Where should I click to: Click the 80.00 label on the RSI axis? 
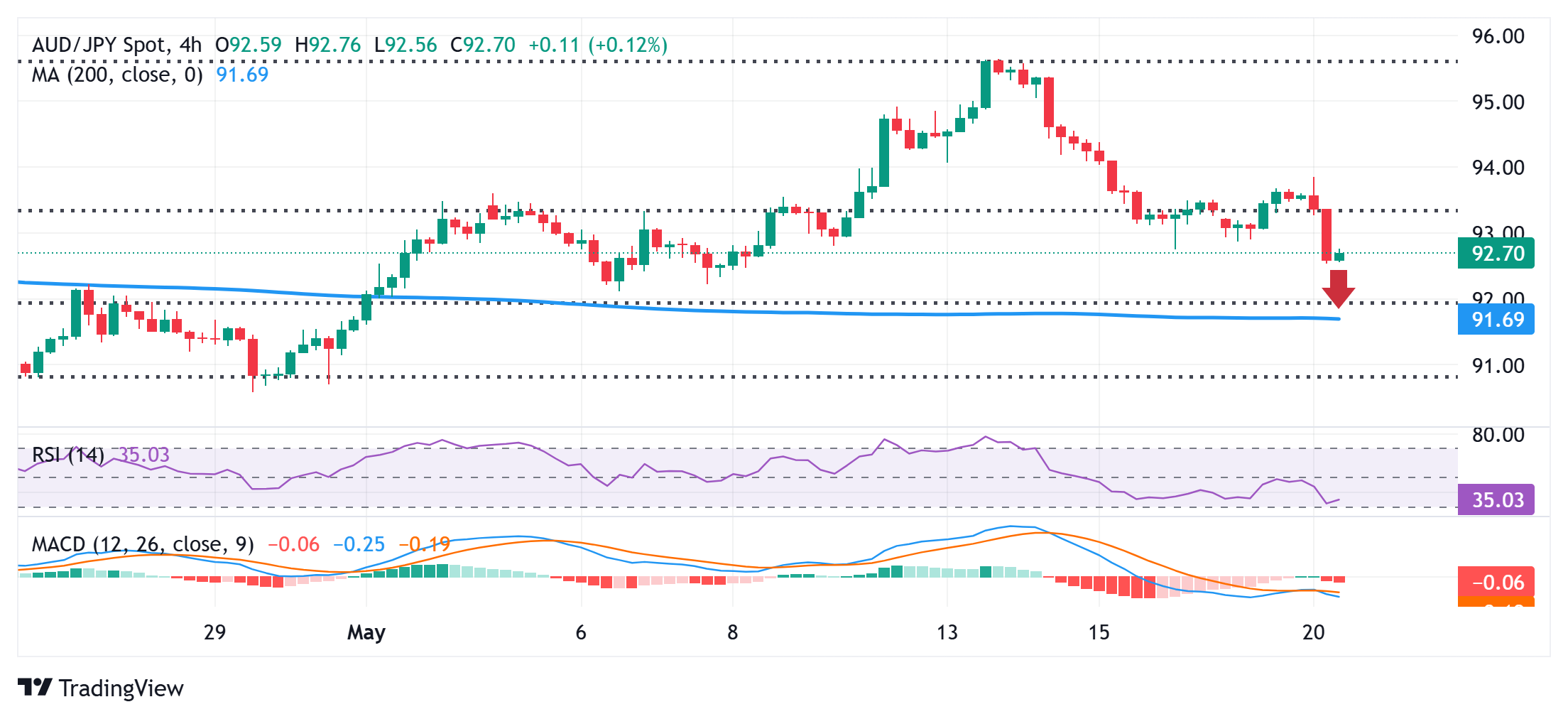click(x=1498, y=435)
